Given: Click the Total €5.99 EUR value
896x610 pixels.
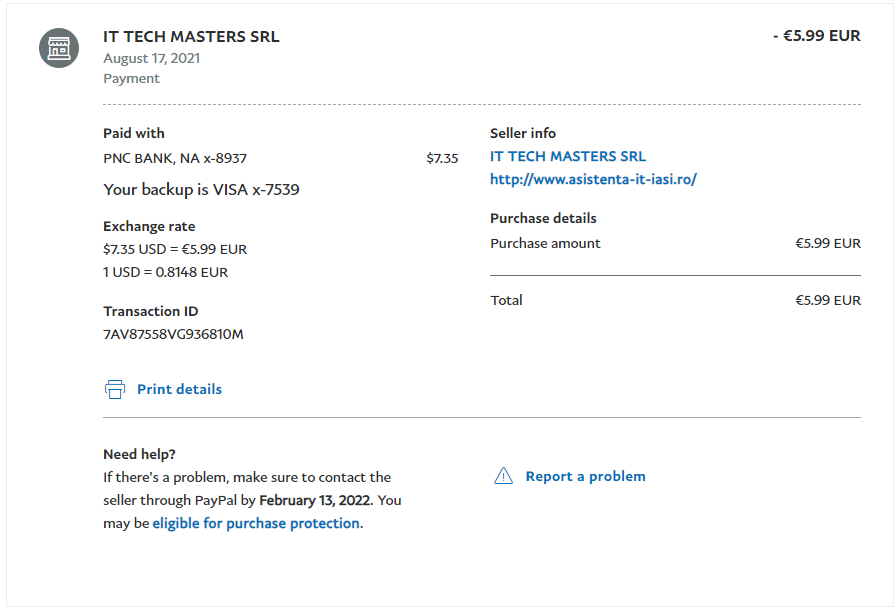Looking at the screenshot, I should pos(827,300).
